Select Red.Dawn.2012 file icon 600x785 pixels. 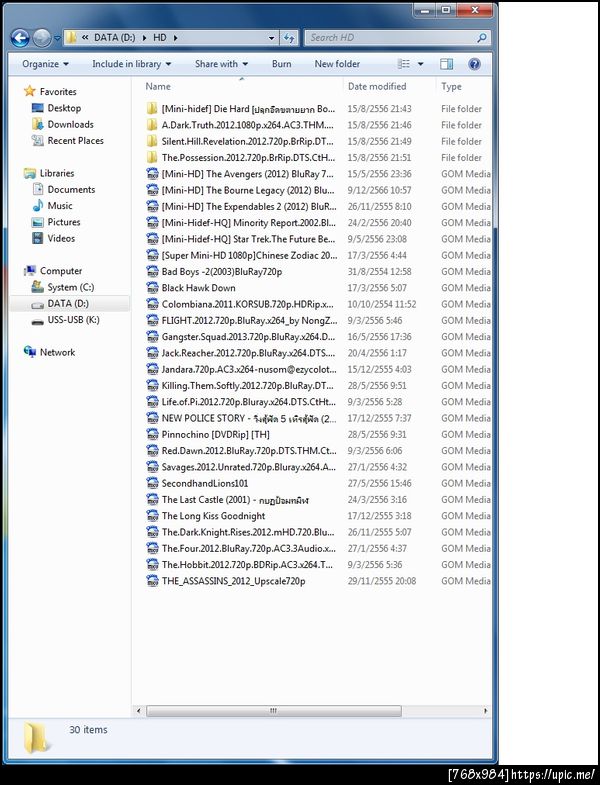152,451
